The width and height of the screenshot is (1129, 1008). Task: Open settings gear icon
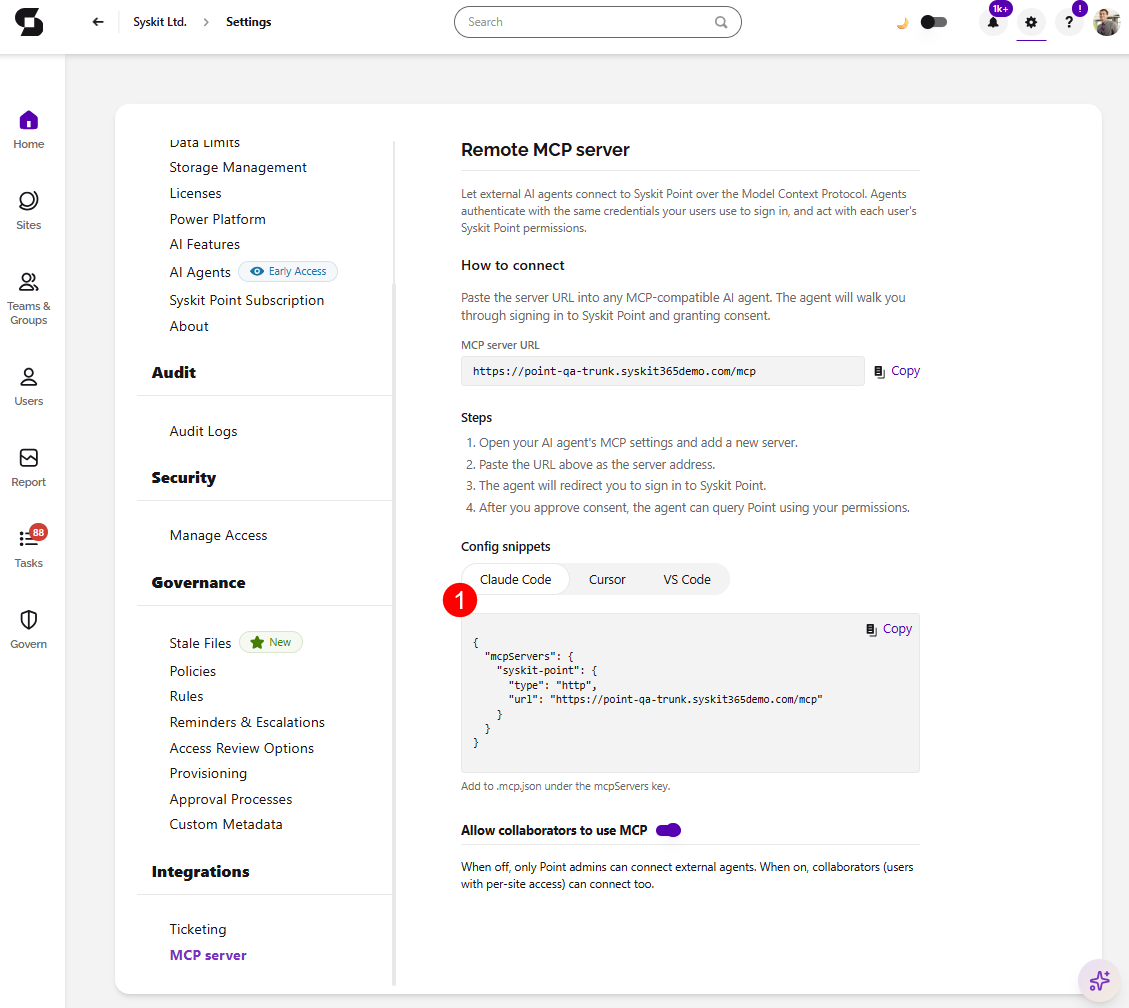[1031, 22]
